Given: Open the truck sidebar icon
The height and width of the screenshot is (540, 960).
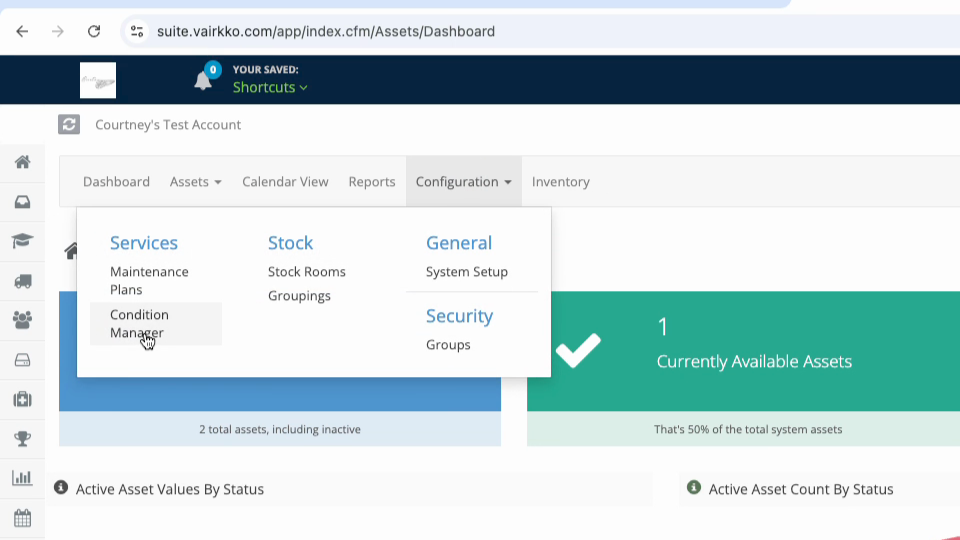Looking at the screenshot, I should [23, 281].
